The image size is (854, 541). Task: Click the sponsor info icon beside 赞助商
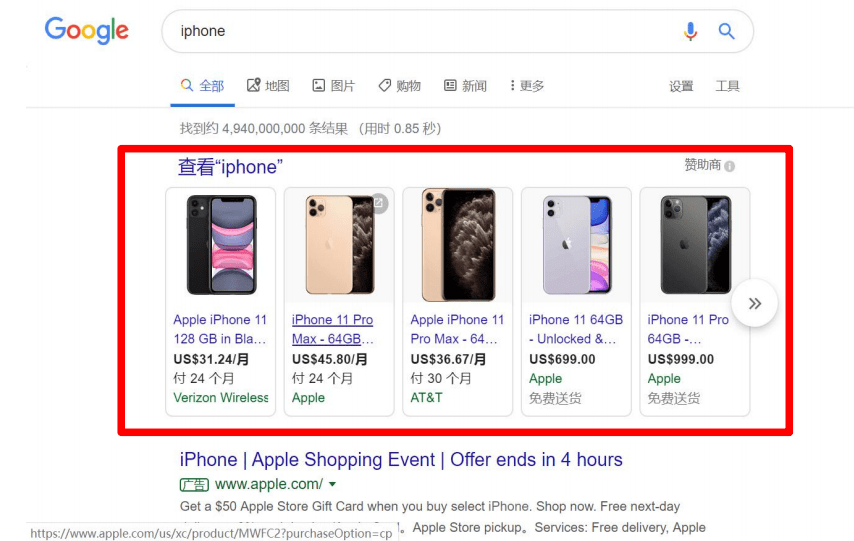pyautogui.click(x=730, y=166)
